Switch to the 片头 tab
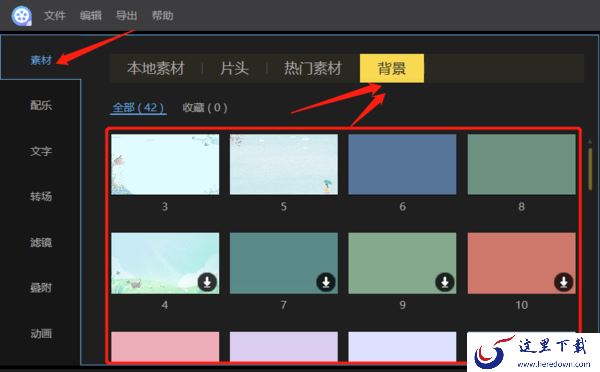 click(x=234, y=69)
